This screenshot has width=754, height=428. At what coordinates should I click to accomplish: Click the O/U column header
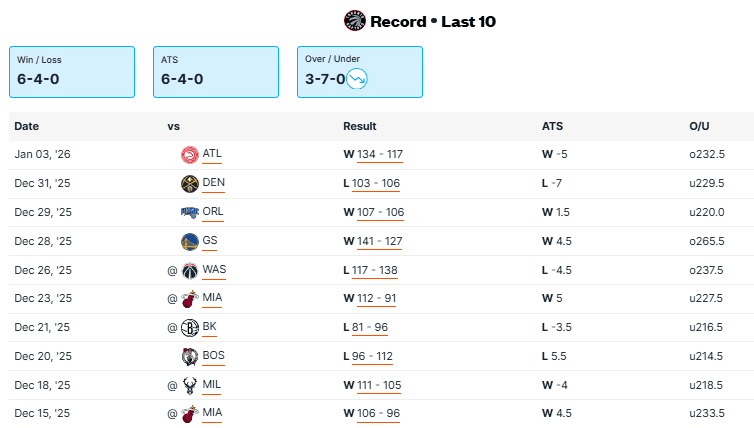tap(699, 127)
